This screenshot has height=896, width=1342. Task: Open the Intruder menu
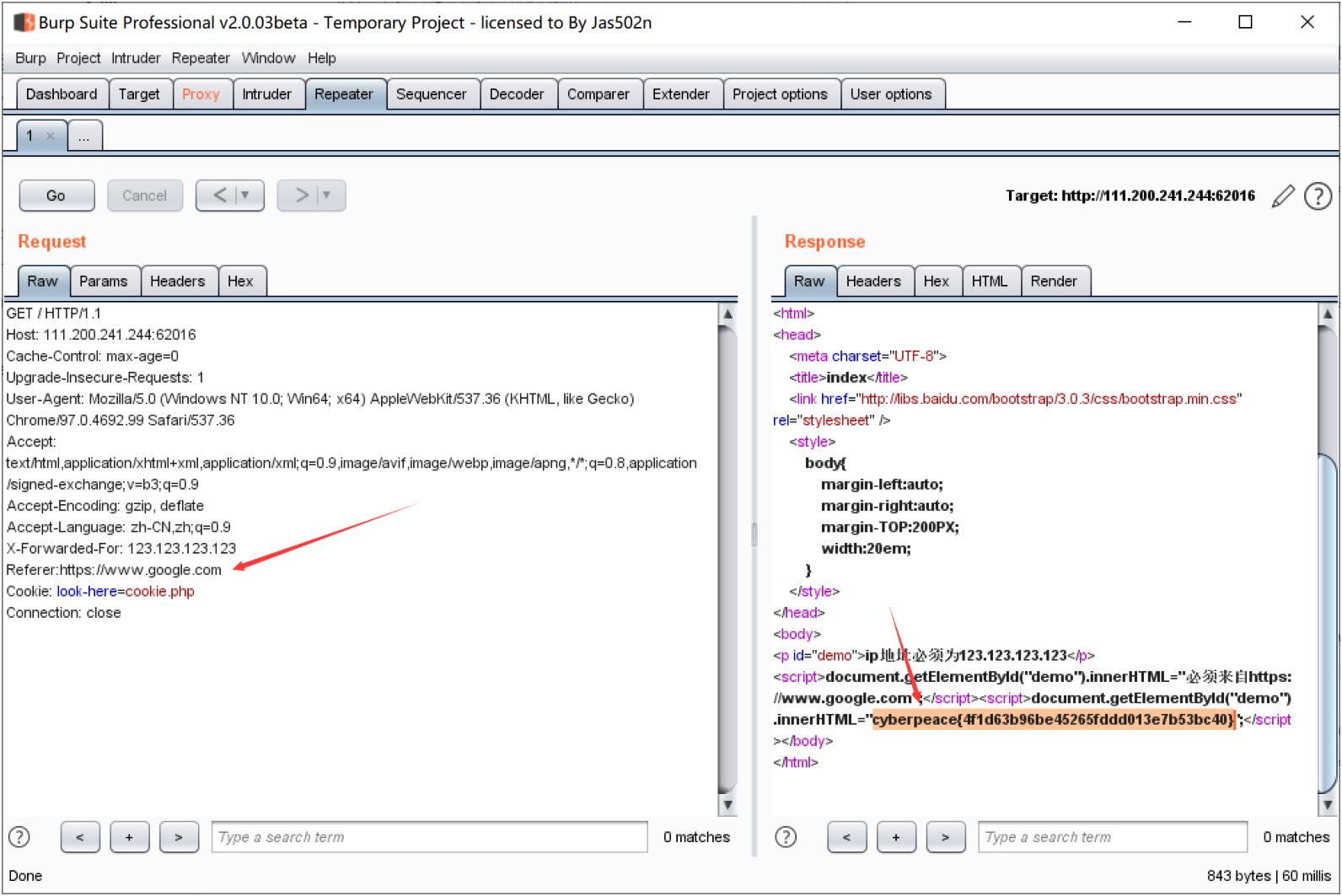tap(136, 58)
